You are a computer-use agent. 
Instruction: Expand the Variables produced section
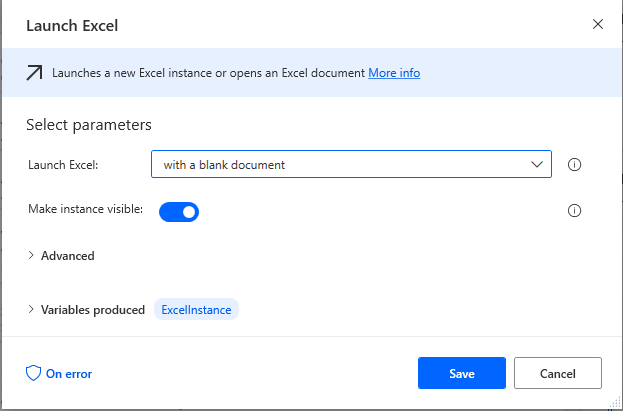(x=87, y=310)
